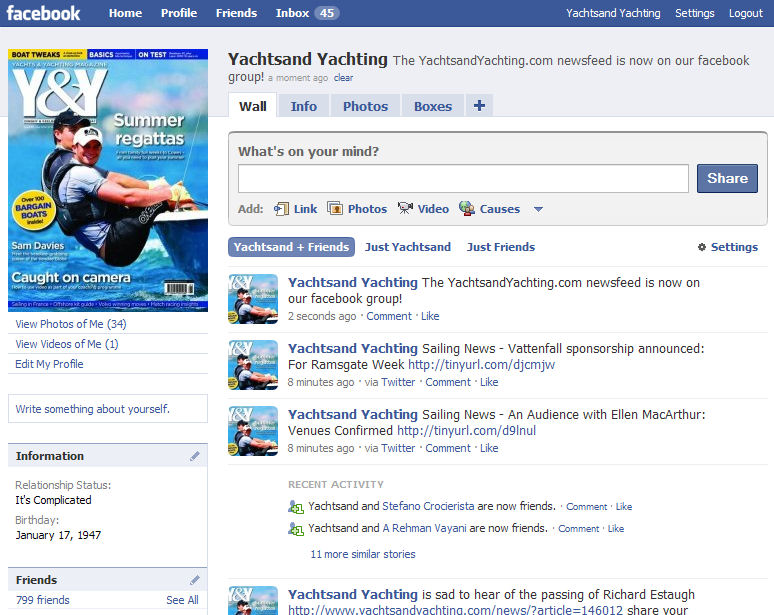Screen dimensions: 774x615
Task: Click the Causes globe icon
Action: pyautogui.click(x=466, y=208)
